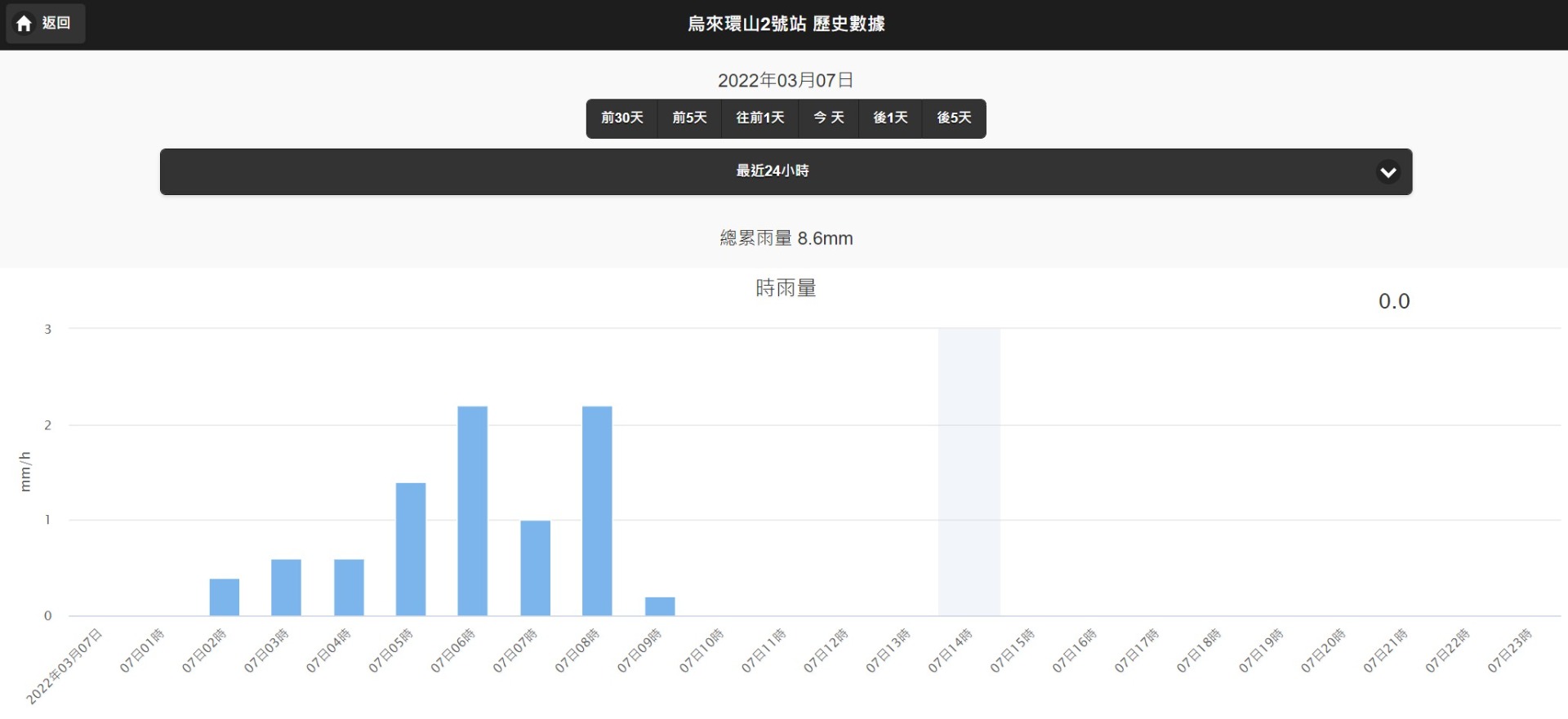Click the 返回 back button label
Viewport: 1568px width, 719px height.
(x=56, y=23)
